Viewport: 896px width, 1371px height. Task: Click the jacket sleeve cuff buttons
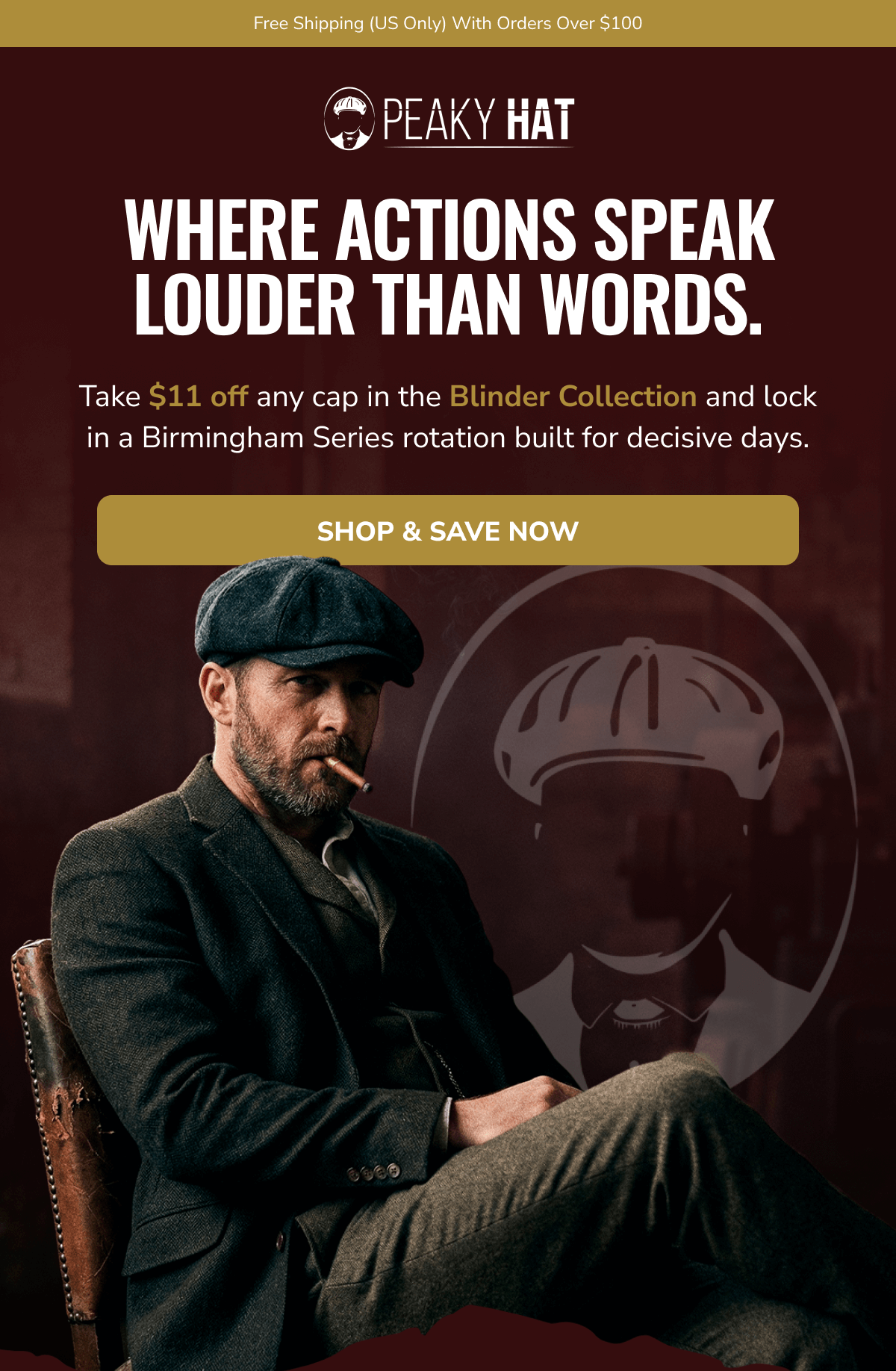(374, 1172)
